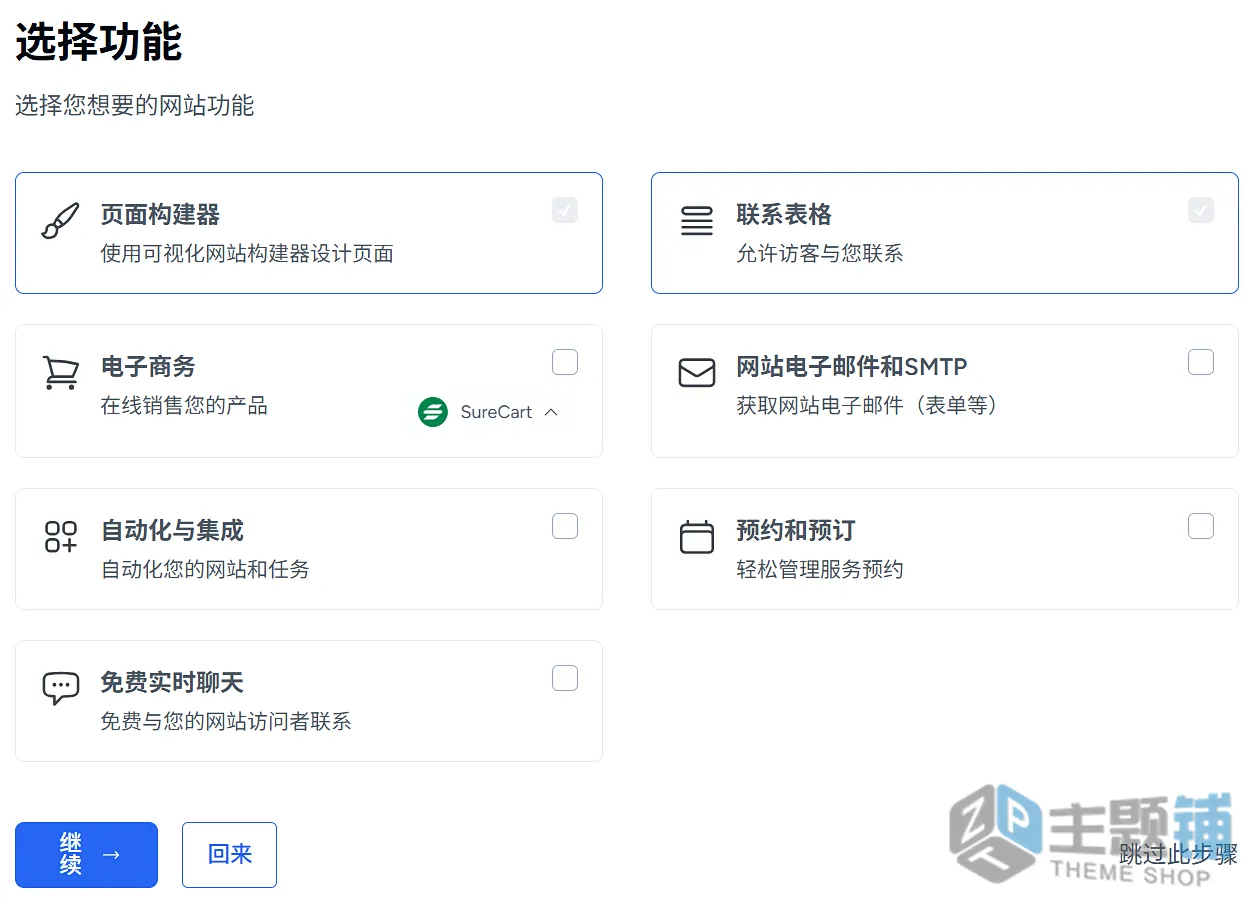Click the description 免费与您的网站访问者联系
The image size is (1259, 915).
pos(226,722)
